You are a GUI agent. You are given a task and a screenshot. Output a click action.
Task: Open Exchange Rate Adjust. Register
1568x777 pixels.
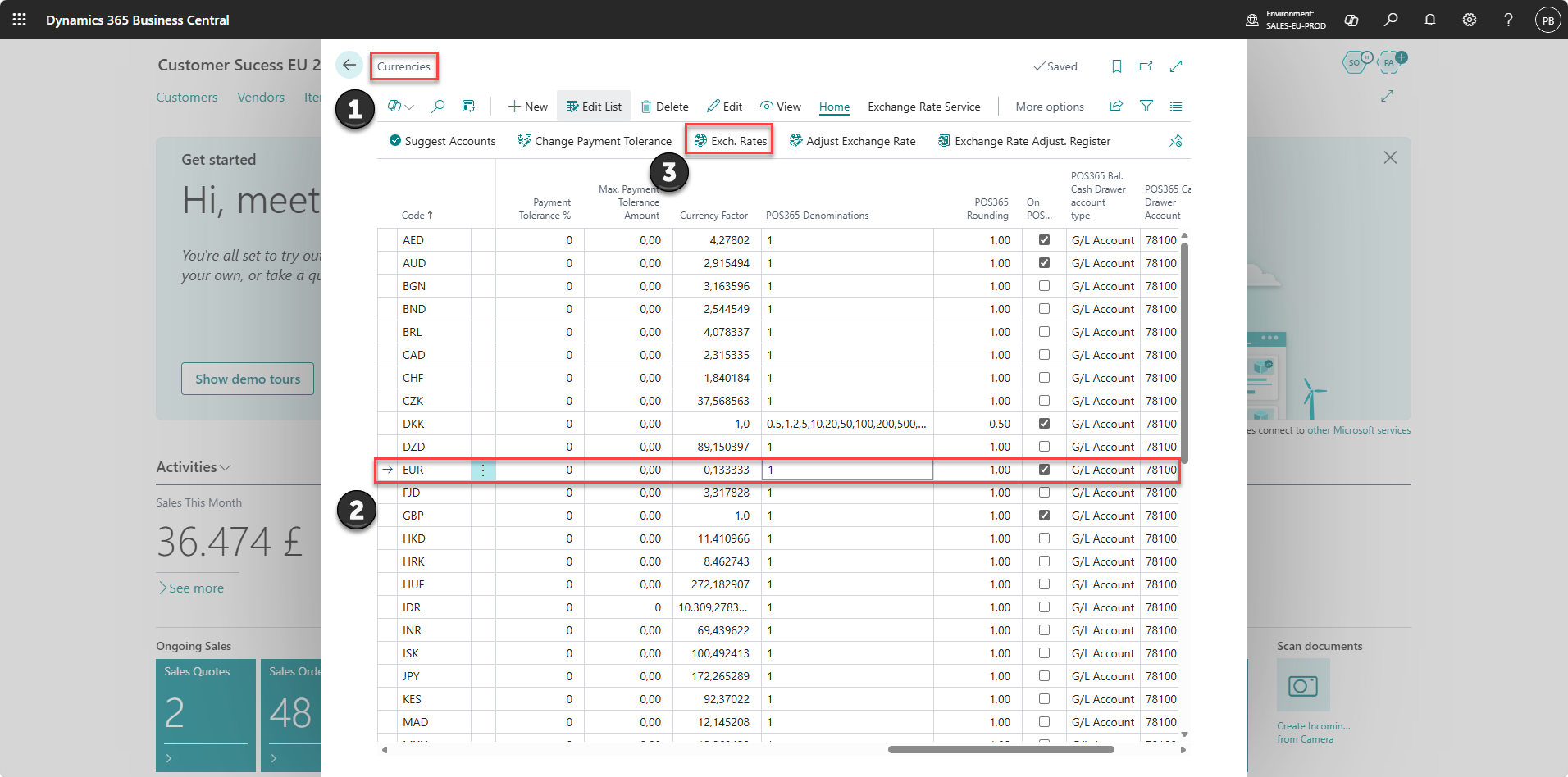pyautogui.click(x=1023, y=141)
